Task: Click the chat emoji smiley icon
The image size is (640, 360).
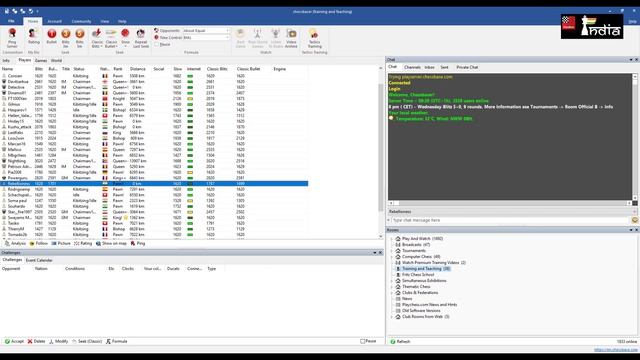Action: (635, 220)
